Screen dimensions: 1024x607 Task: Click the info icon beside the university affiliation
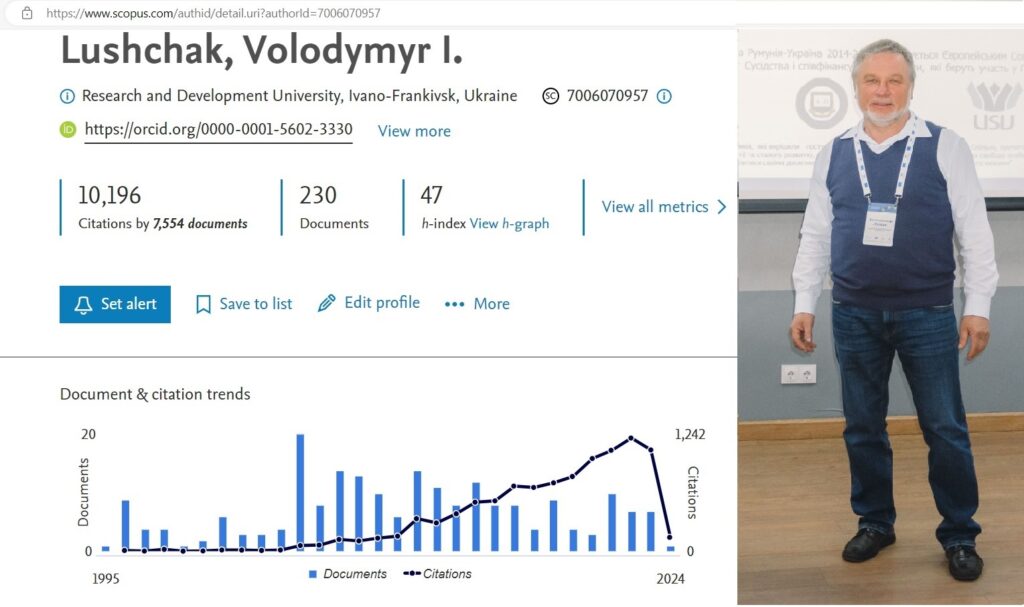coord(67,97)
